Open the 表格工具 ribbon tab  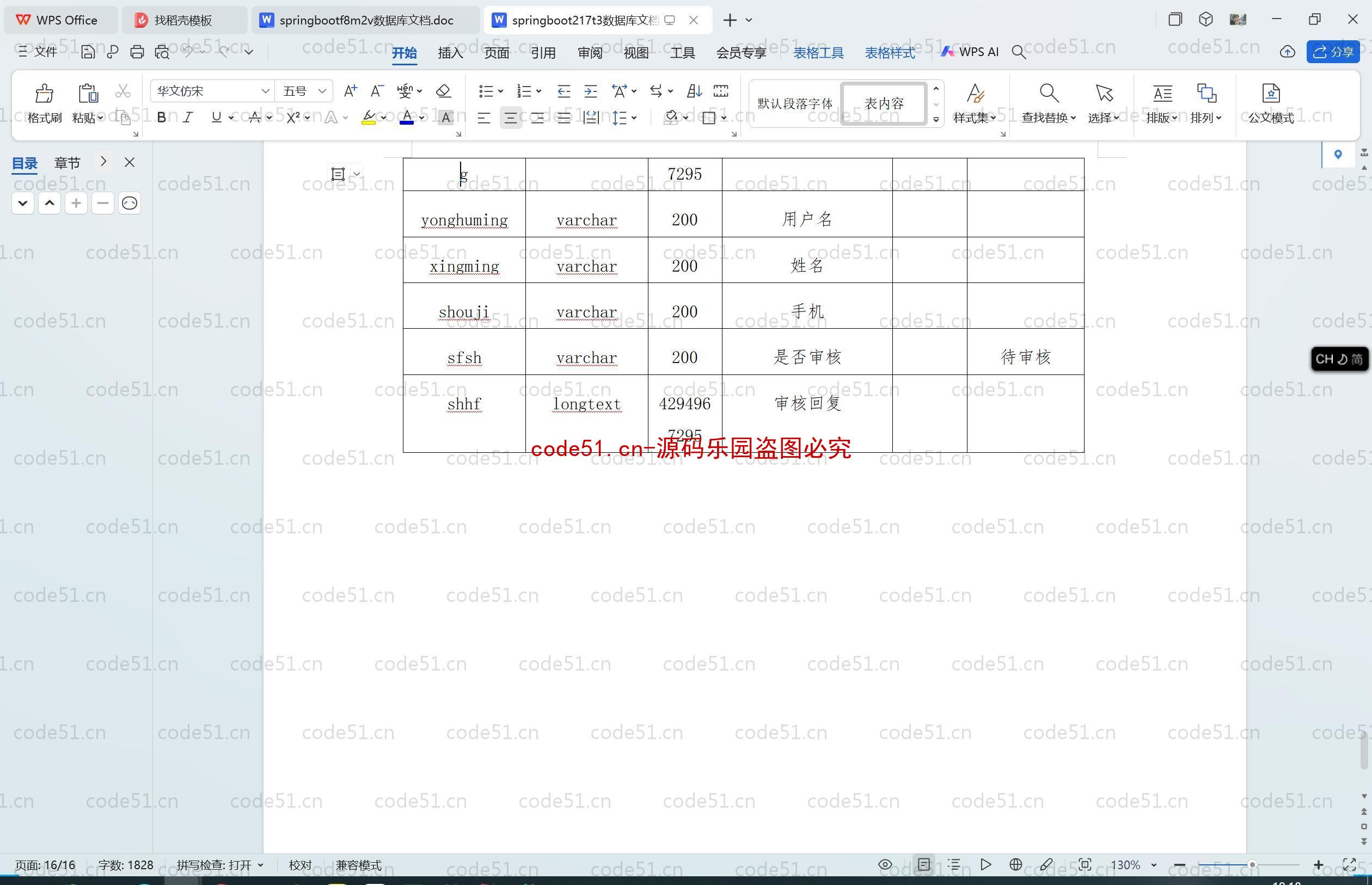(x=818, y=53)
